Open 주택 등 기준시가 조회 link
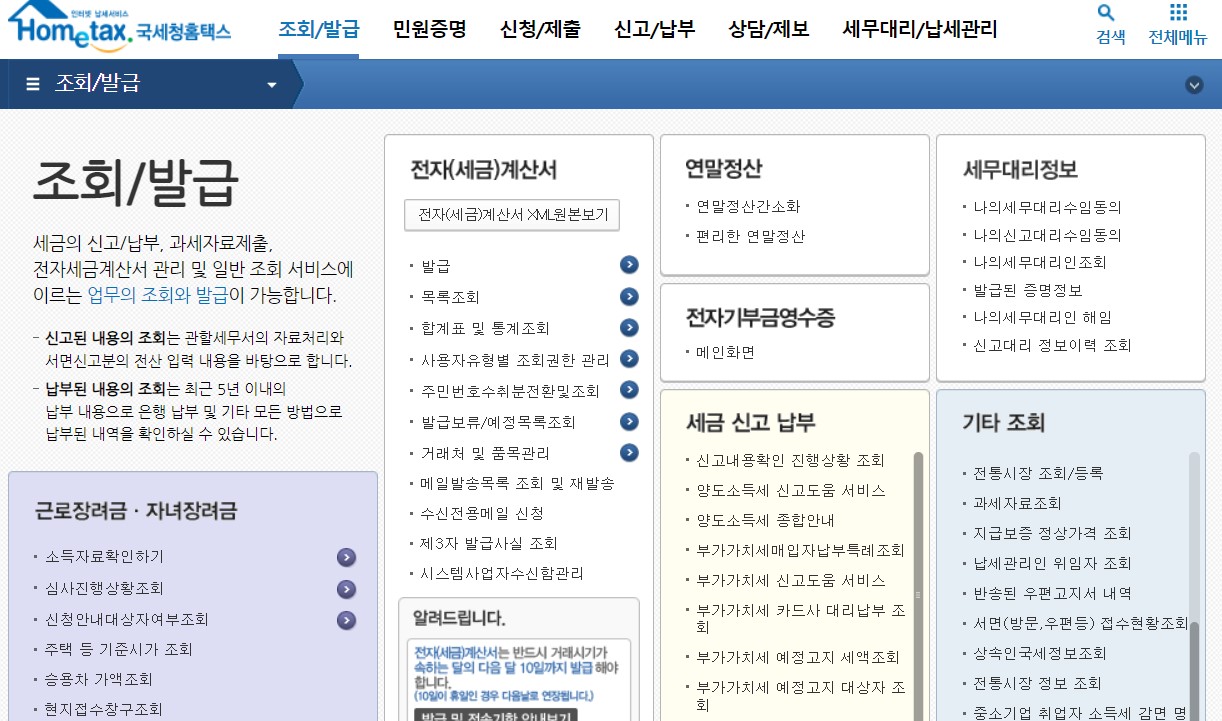1222x721 pixels. tap(119, 649)
